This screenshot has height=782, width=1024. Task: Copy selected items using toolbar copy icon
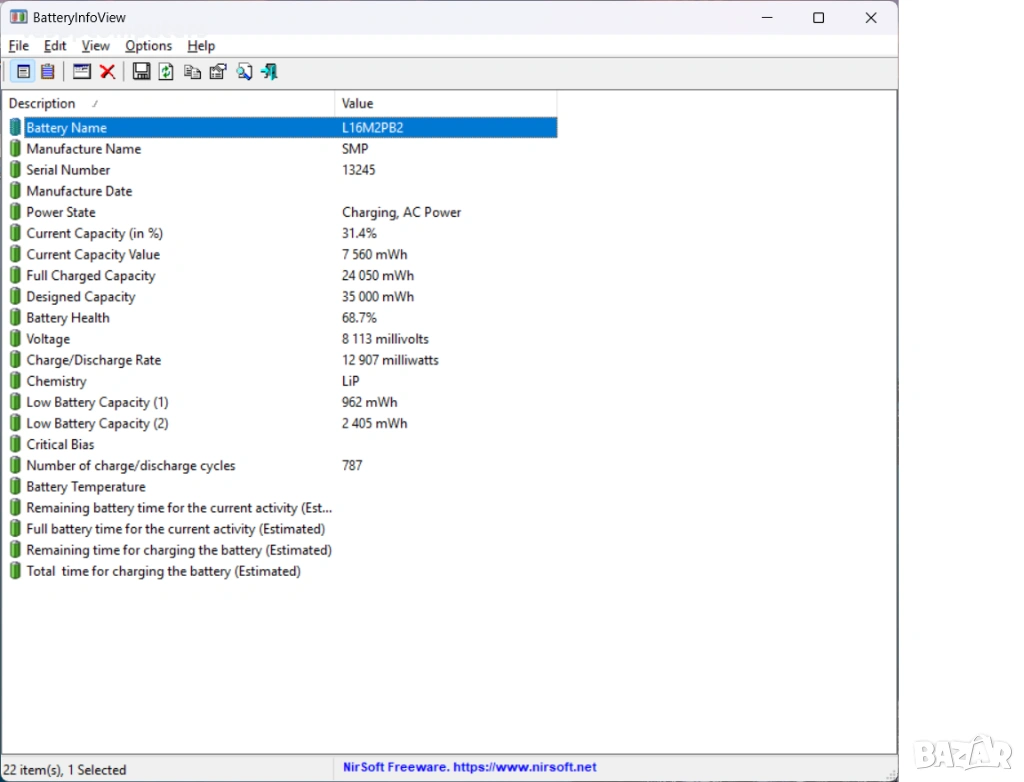[192, 72]
